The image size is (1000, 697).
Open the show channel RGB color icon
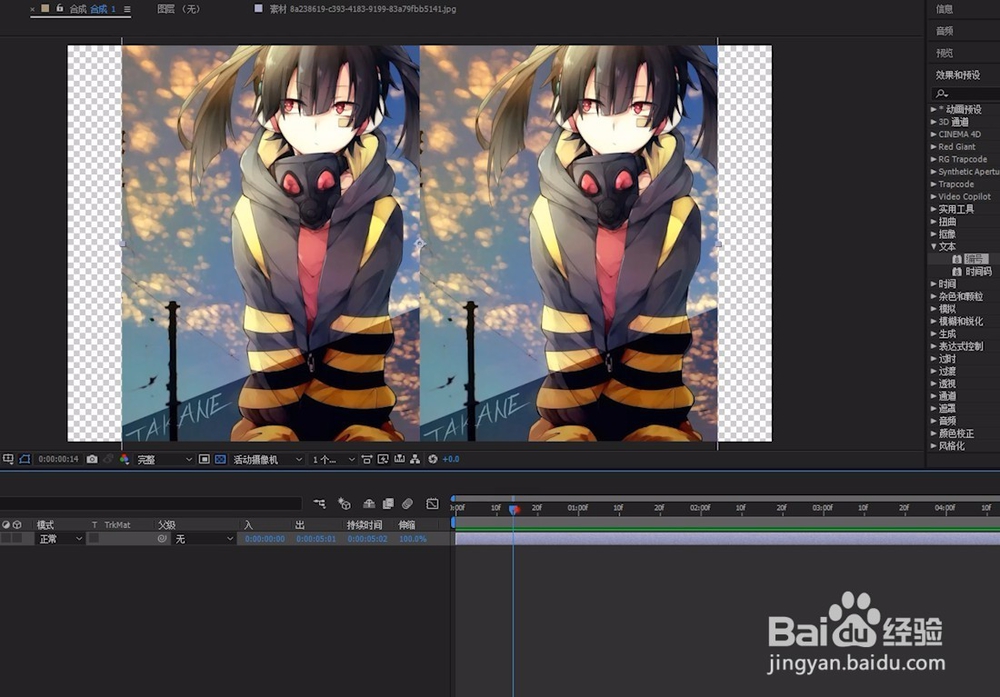[124, 459]
